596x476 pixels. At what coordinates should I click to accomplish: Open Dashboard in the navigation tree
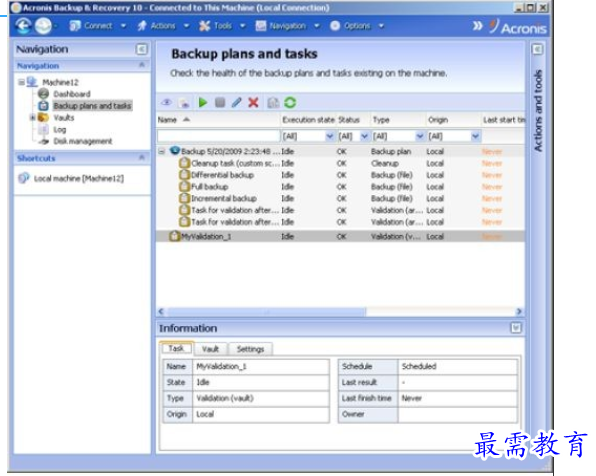72,94
